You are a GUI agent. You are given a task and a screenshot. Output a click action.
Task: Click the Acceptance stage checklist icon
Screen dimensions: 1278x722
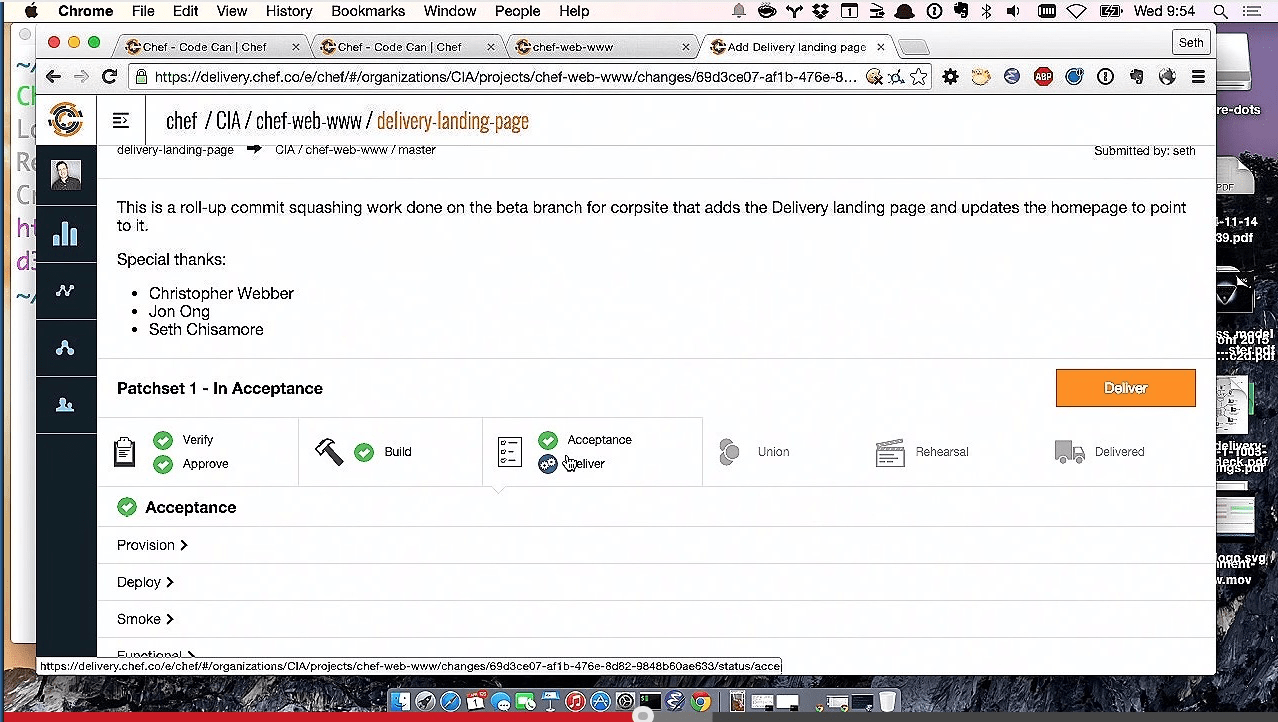point(510,452)
